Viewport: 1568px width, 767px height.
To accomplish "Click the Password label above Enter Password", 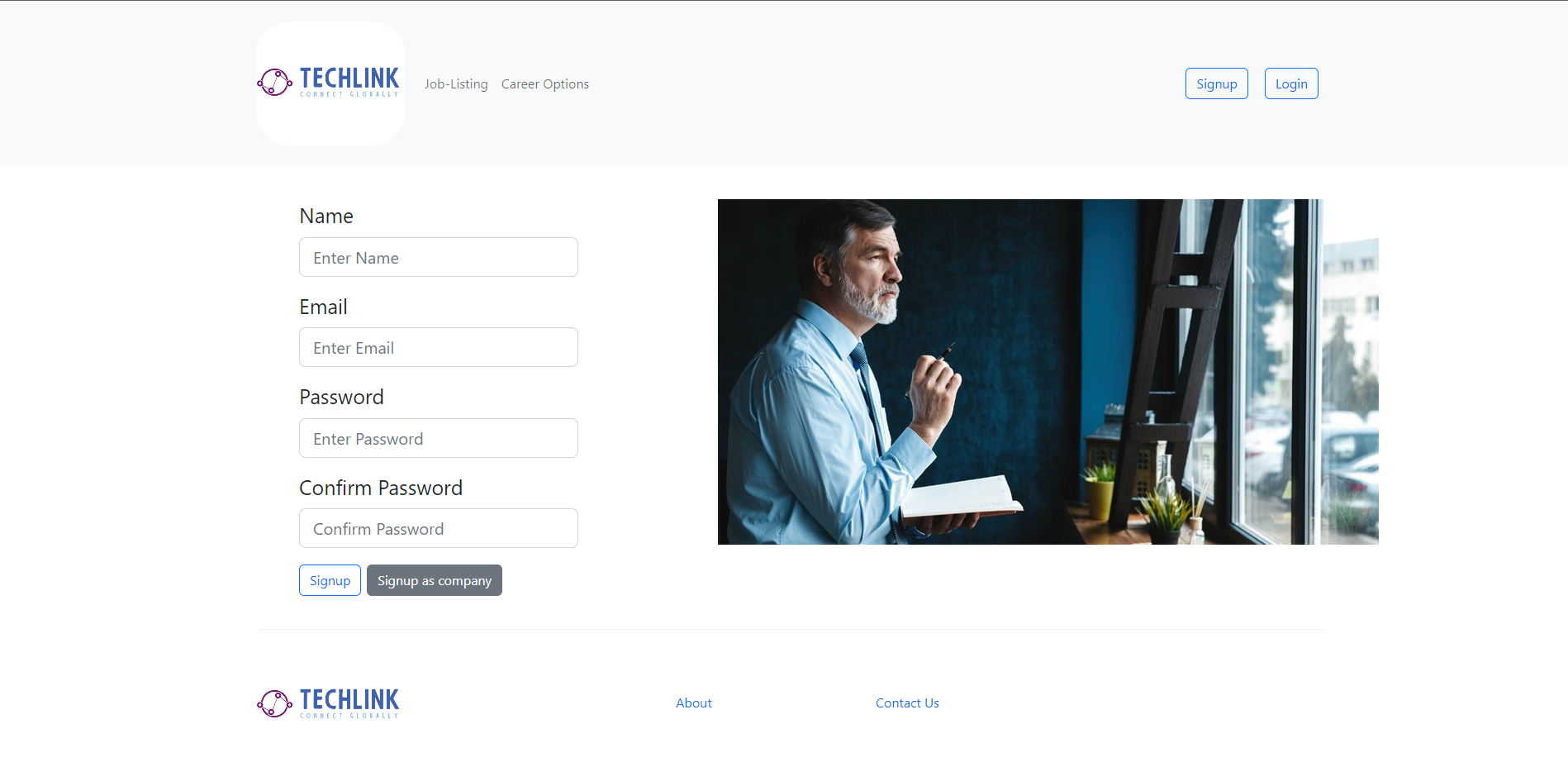I will [x=341, y=398].
